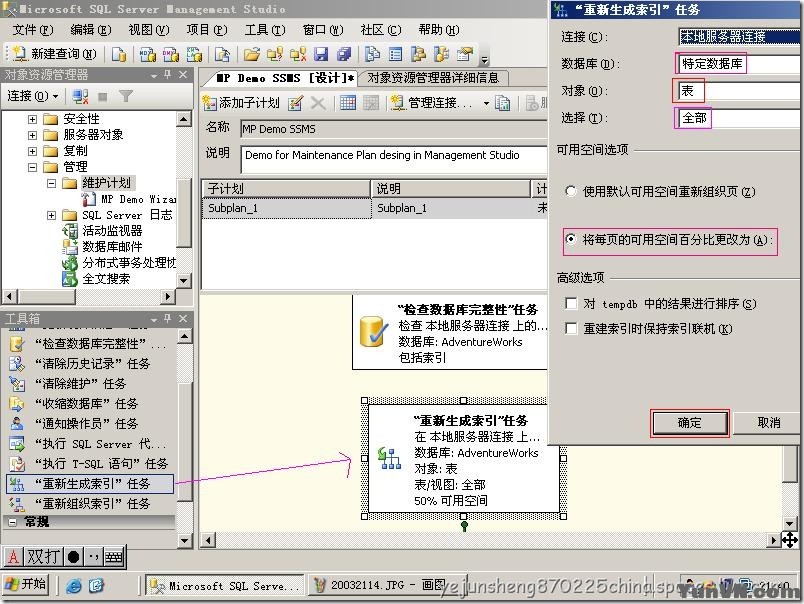Open the 对象 combo showing 表
This screenshot has height=604, width=804.
tap(738, 91)
